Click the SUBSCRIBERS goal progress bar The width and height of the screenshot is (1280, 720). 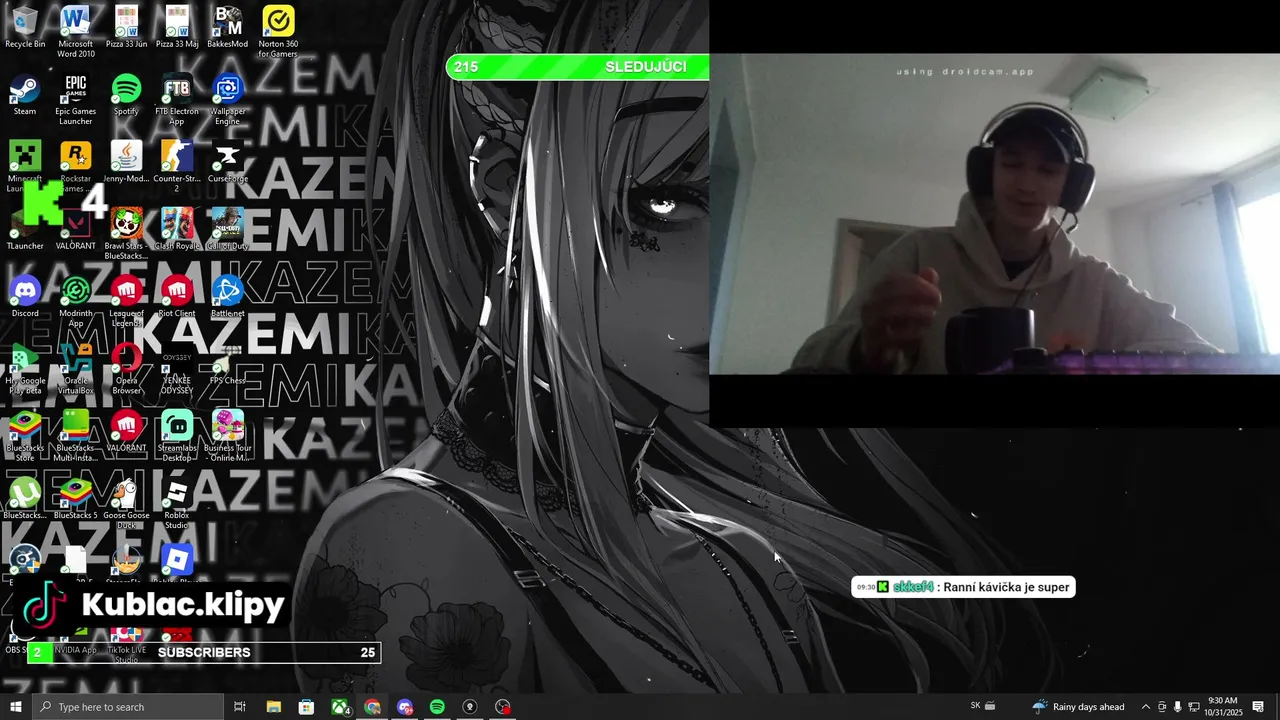pos(204,652)
